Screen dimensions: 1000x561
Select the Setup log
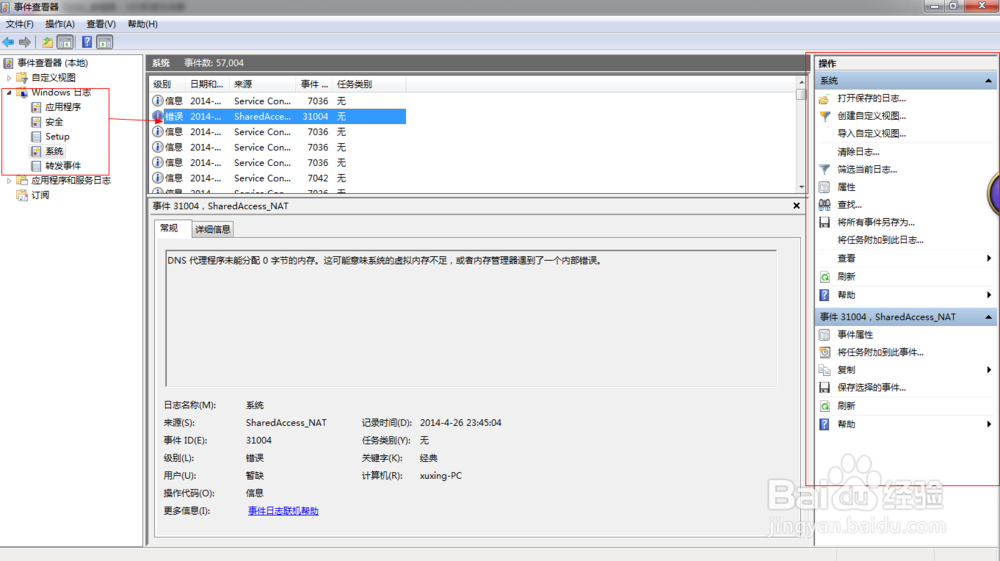pyautogui.click(x=57, y=136)
